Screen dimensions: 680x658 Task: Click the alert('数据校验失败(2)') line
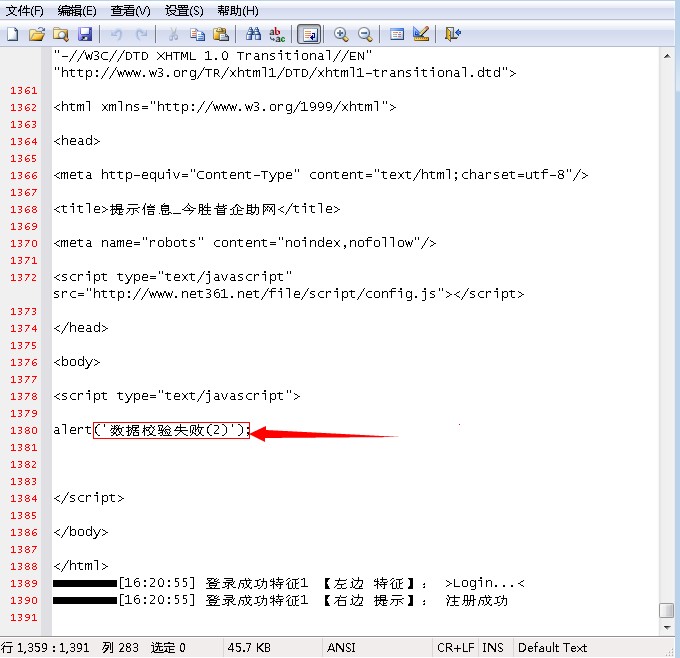tap(152, 430)
